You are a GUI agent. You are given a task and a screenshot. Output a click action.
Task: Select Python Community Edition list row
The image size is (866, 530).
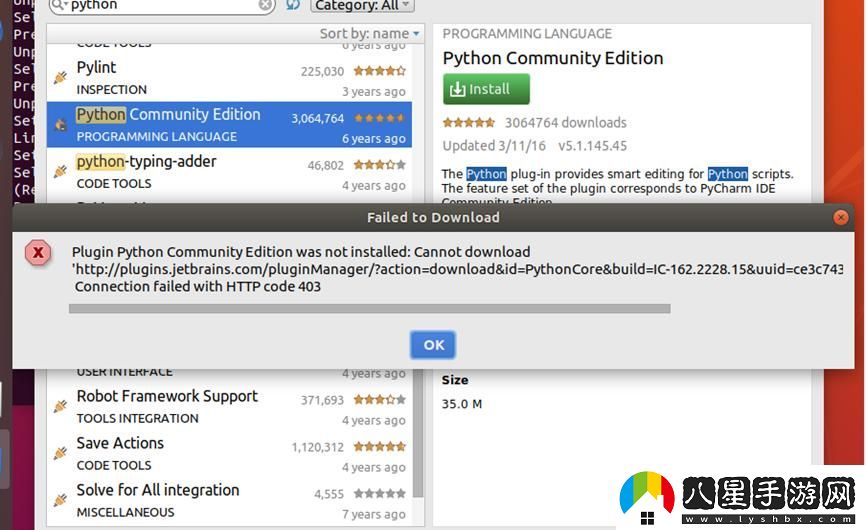point(229,125)
